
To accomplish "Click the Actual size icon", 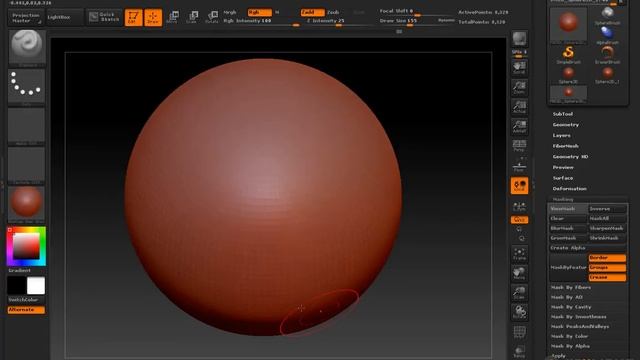I will 520,107.
